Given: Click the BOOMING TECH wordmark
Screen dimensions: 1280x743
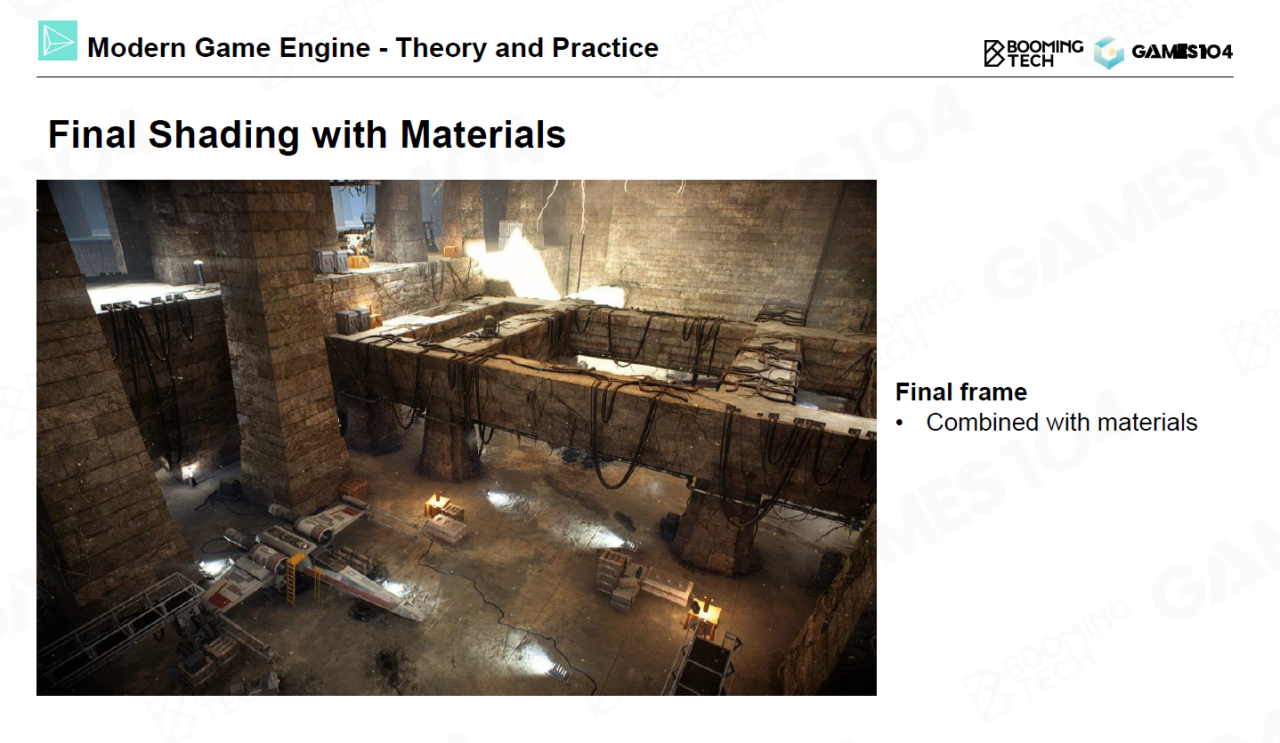Looking at the screenshot, I should click(1044, 53).
